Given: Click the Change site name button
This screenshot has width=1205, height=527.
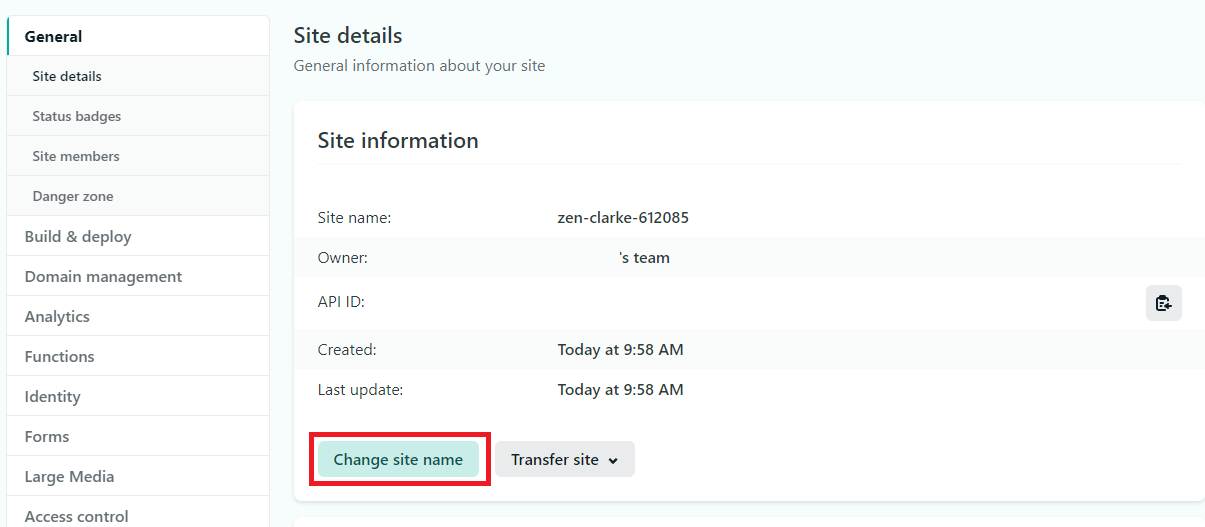Looking at the screenshot, I should pos(398,460).
